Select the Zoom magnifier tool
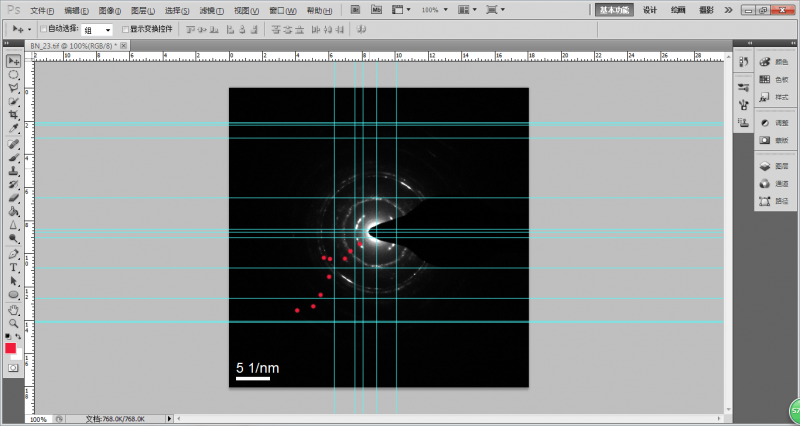The image size is (800, 426). point(14,322)
